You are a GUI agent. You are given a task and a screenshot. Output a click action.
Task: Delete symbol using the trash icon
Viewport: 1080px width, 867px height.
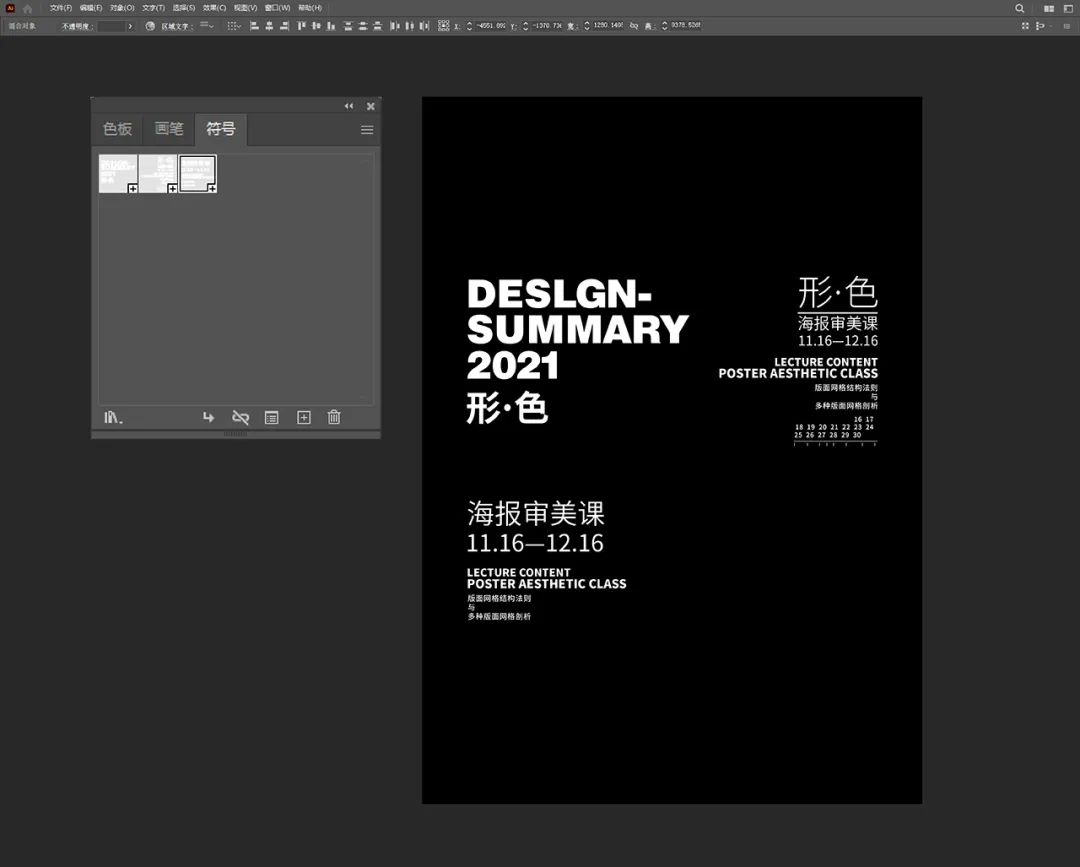point(335,417)
